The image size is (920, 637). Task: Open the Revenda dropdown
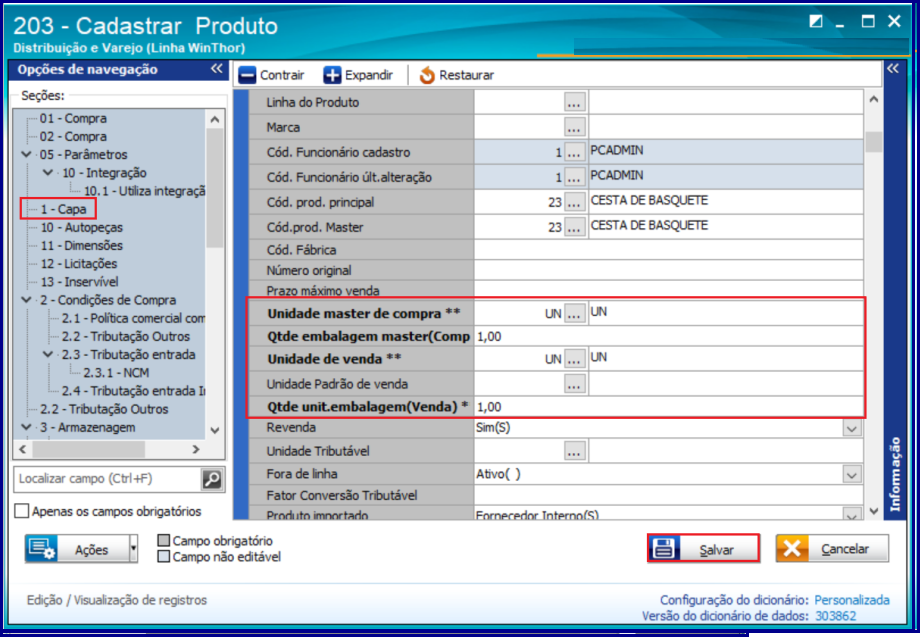coord(852,428)
